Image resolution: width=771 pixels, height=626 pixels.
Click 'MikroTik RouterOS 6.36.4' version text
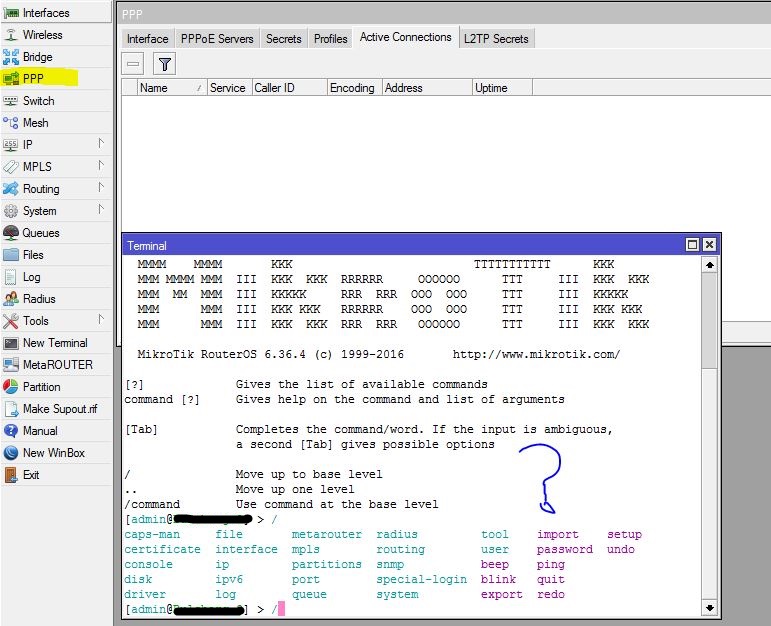(221, 354)
